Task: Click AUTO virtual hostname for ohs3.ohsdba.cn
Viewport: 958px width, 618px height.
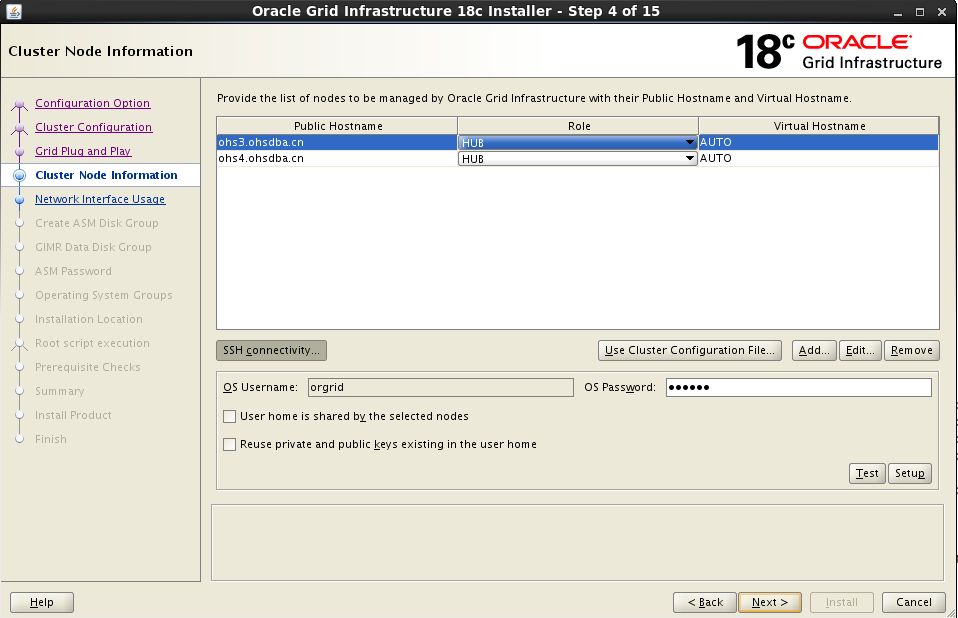Action: [818, 142]
